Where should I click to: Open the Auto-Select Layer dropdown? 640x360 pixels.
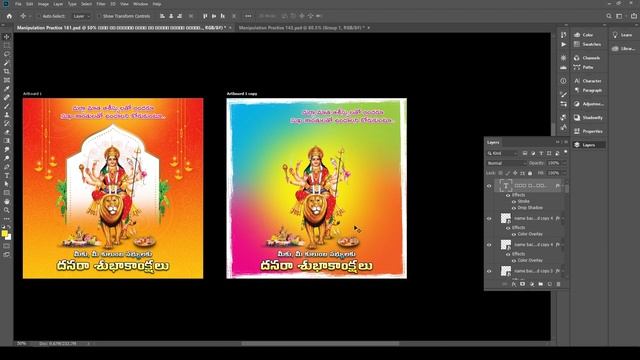pyautogui.click(x=81, y=16)
